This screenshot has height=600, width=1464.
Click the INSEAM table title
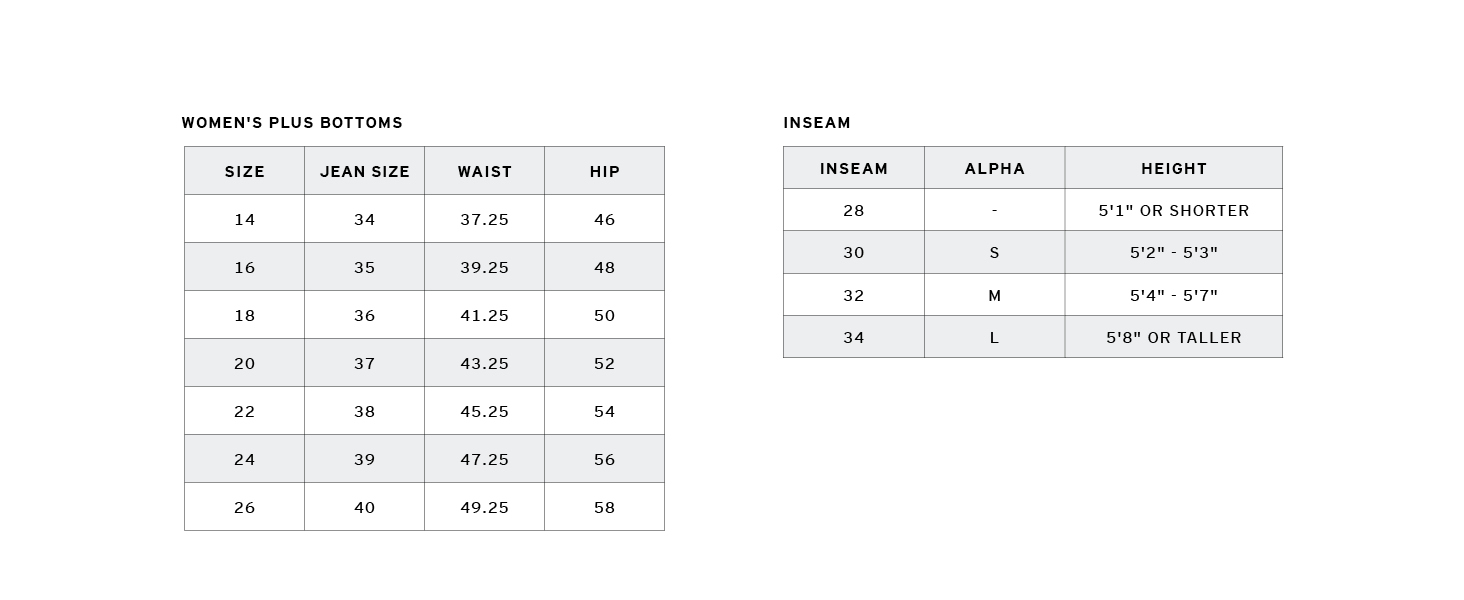(817, 123)
